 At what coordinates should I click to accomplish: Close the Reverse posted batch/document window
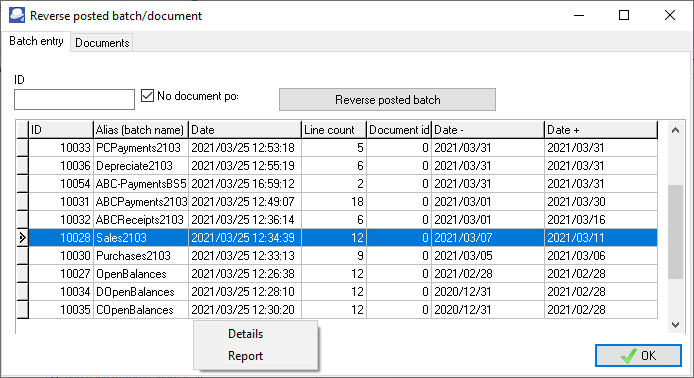tap(670, 15)
